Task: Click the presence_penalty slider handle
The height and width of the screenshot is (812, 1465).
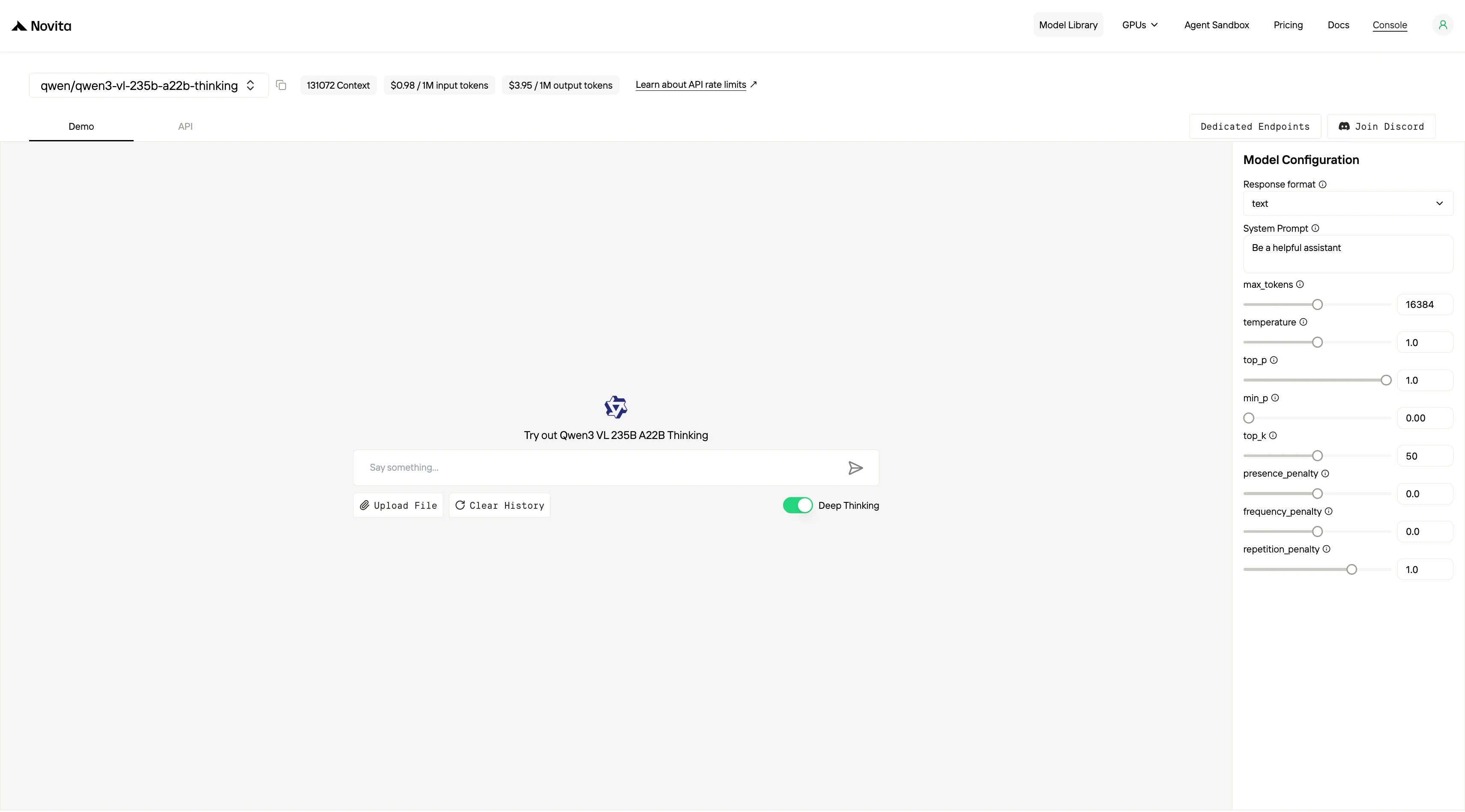Action: [x=1317, y=493]
